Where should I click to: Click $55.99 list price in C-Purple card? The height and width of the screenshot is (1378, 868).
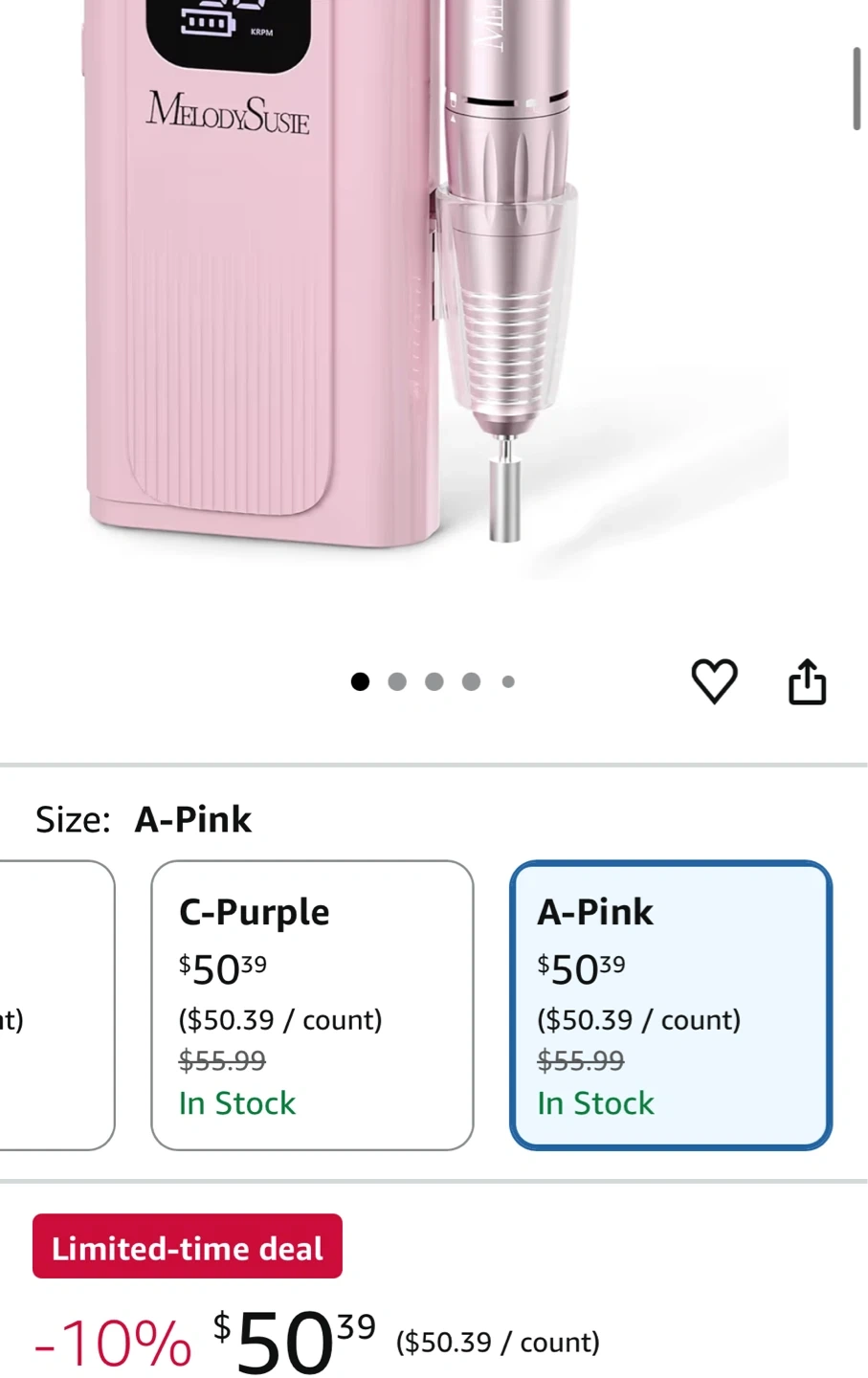click(222, 1060)
